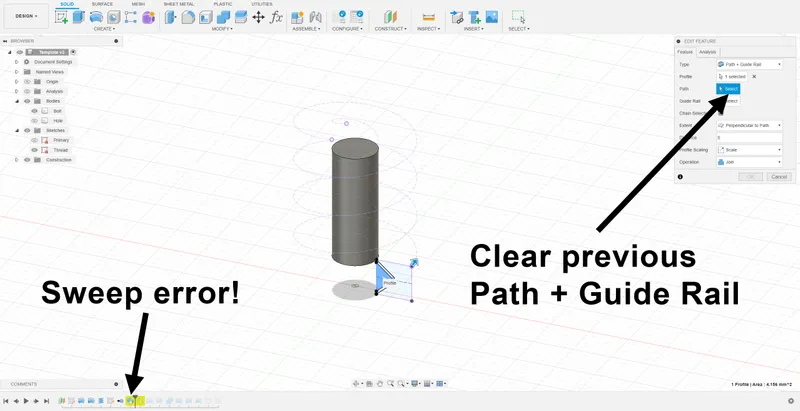Select the Fillet tool
800x411 pixels.
click(188, 17)
